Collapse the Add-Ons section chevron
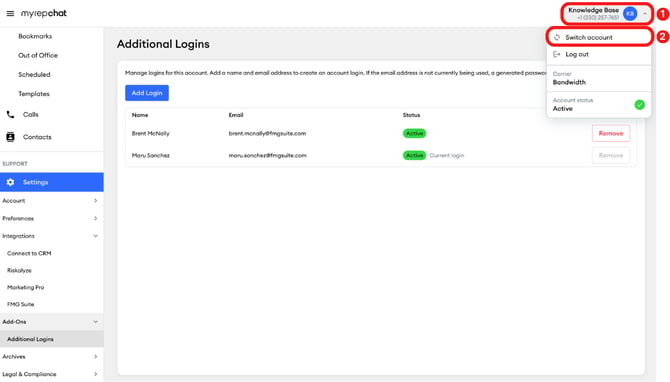This screenshot has width=670, height=382. pyautogui.click(x=95, y=322)
